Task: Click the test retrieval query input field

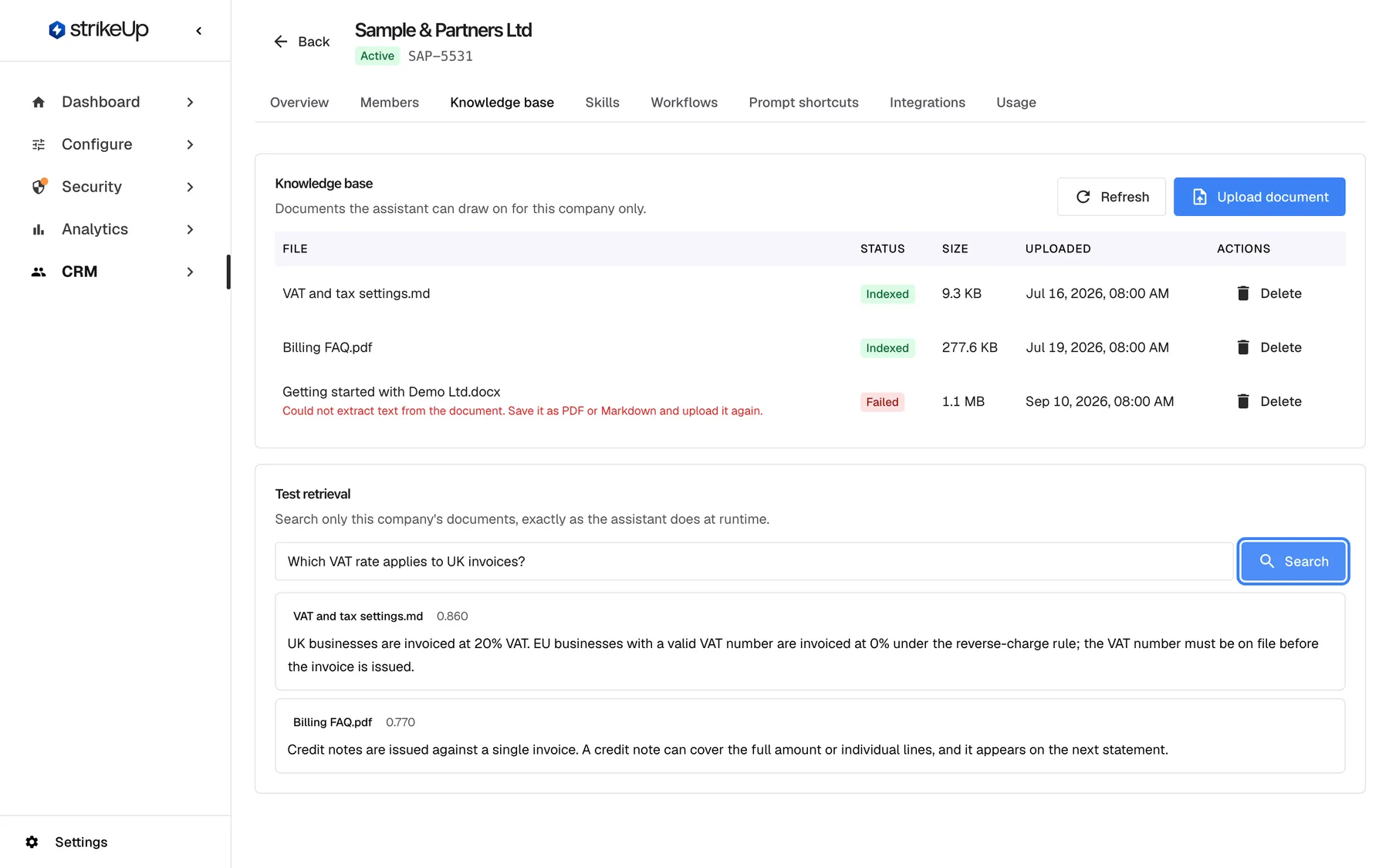Action: pyautogui.click(x=754, y=561)
